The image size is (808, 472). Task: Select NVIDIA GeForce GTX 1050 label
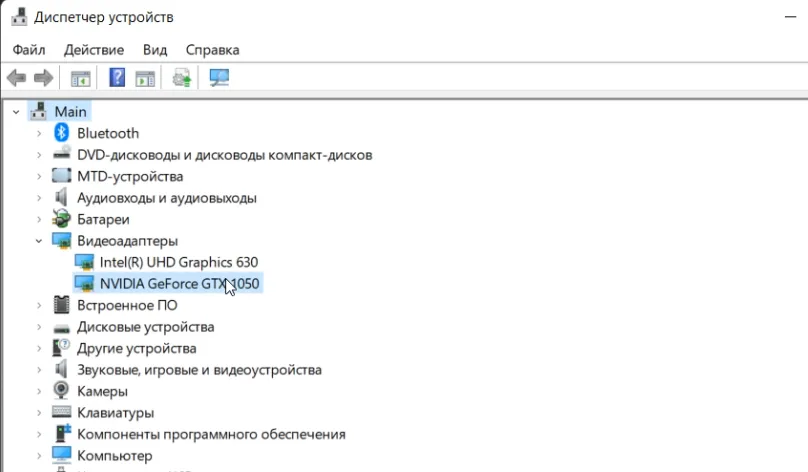[x=179, y=283]
